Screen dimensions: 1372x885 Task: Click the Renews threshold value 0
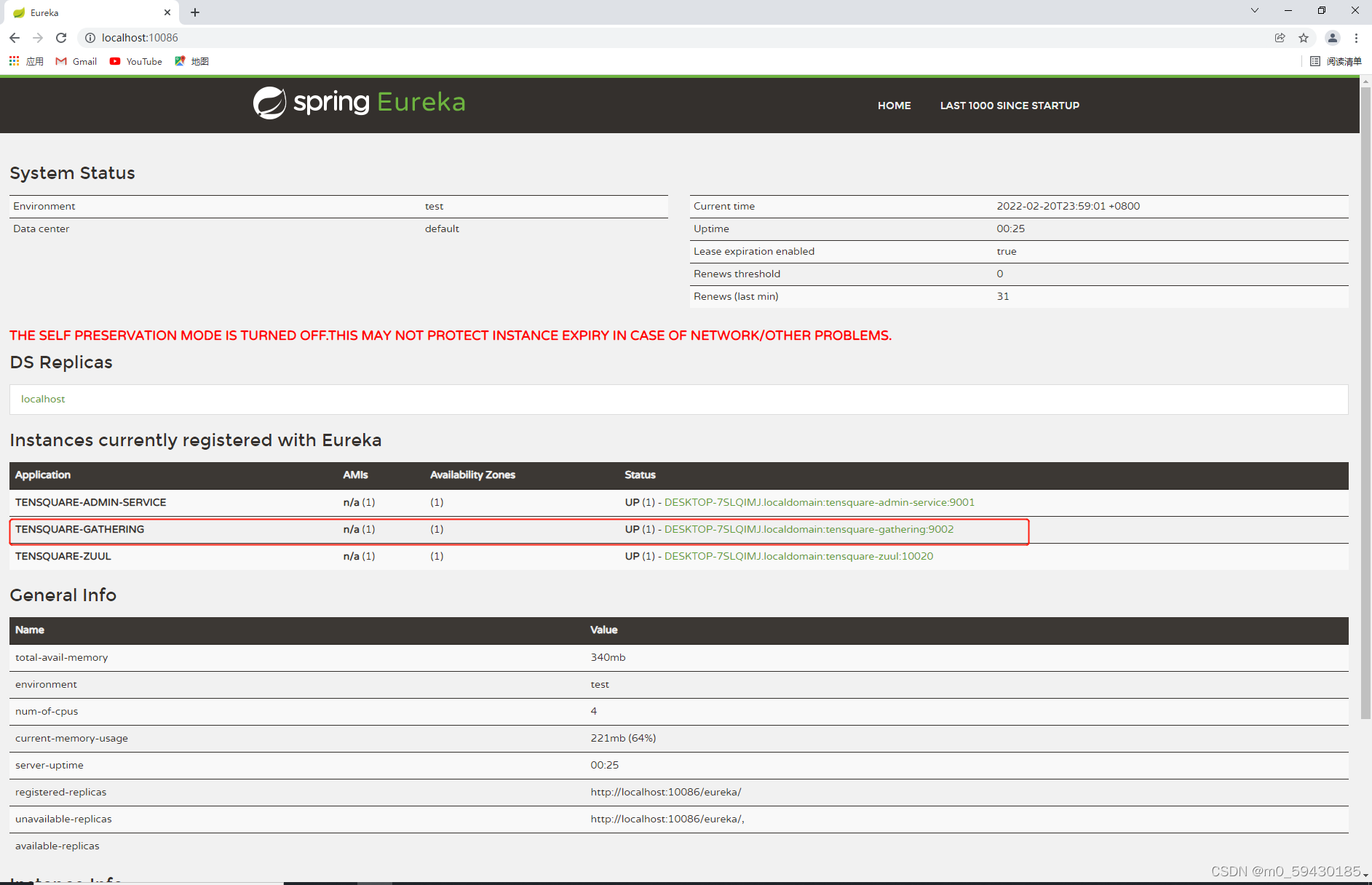click(x=1000, y=274)
